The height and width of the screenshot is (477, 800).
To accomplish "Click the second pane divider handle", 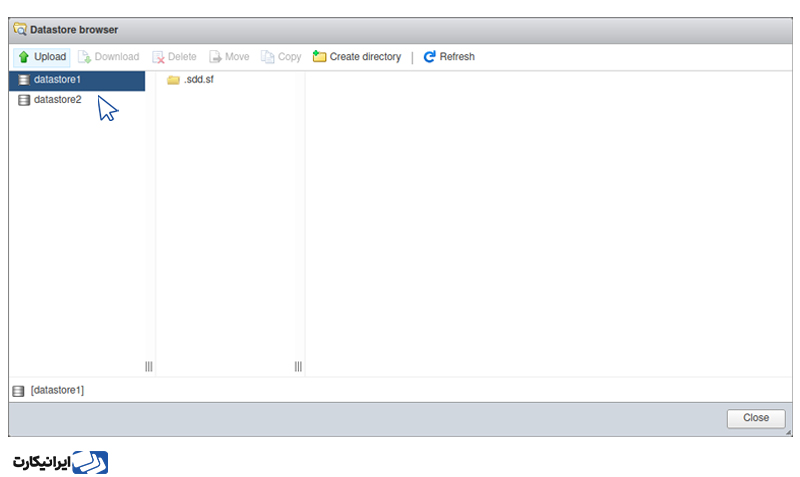I will tap(298, 366).
